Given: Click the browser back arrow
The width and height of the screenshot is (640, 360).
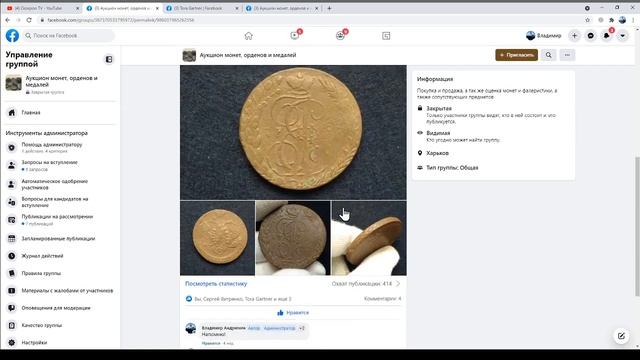Looking at the screenshot, I should pyautogui.click(x=7, y=20).
